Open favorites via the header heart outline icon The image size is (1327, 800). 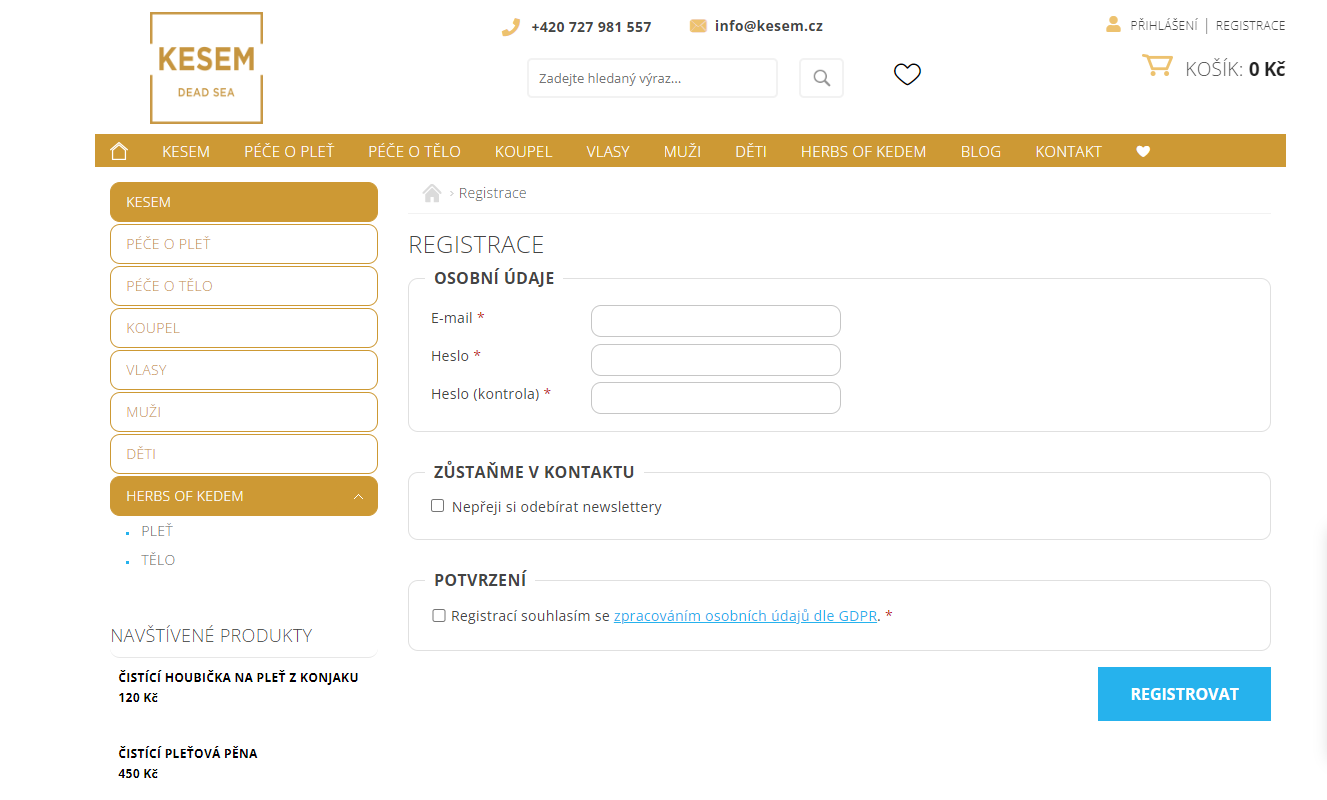(x=907, y=74)
